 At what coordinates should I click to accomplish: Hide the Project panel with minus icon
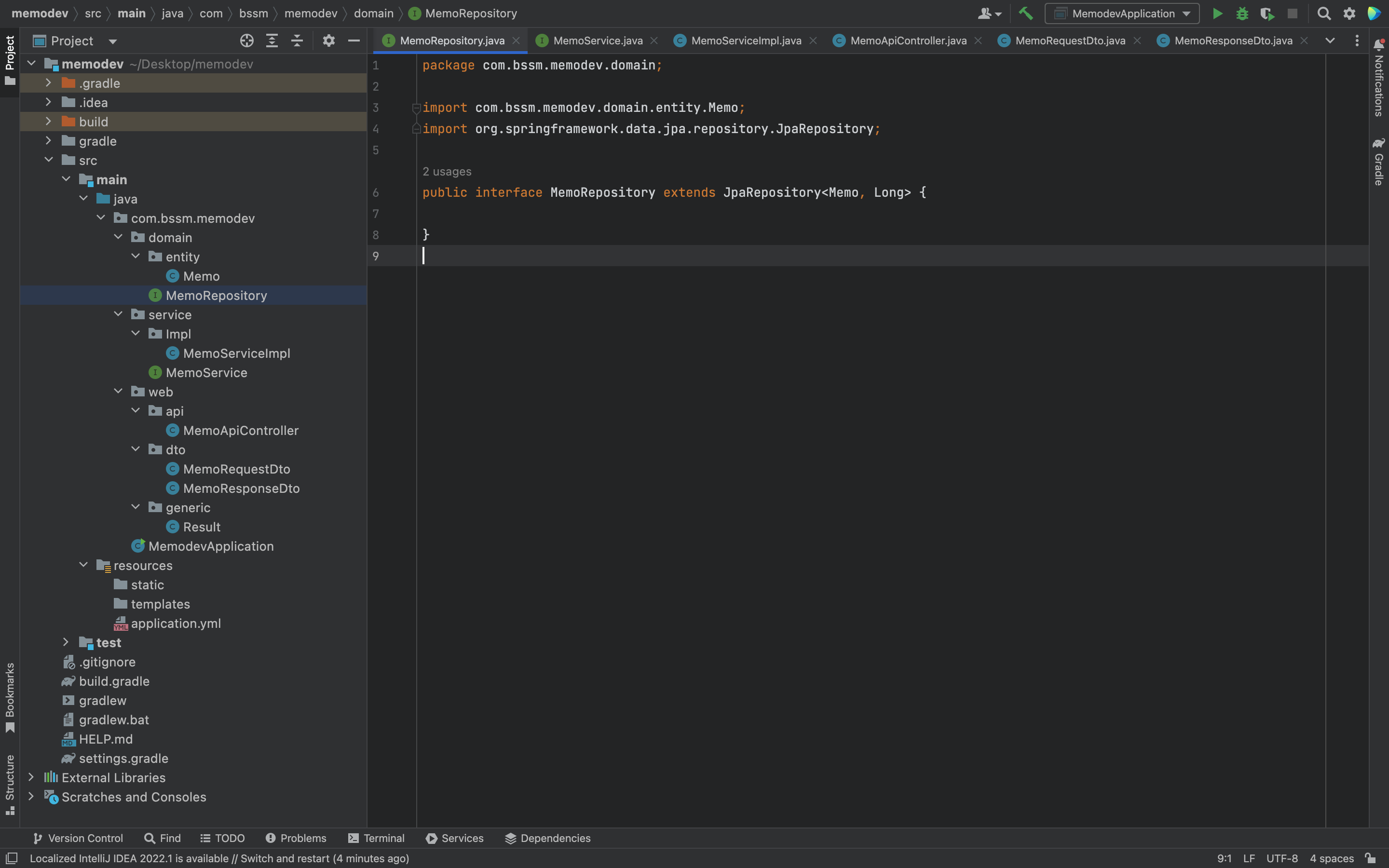(354, 41)
